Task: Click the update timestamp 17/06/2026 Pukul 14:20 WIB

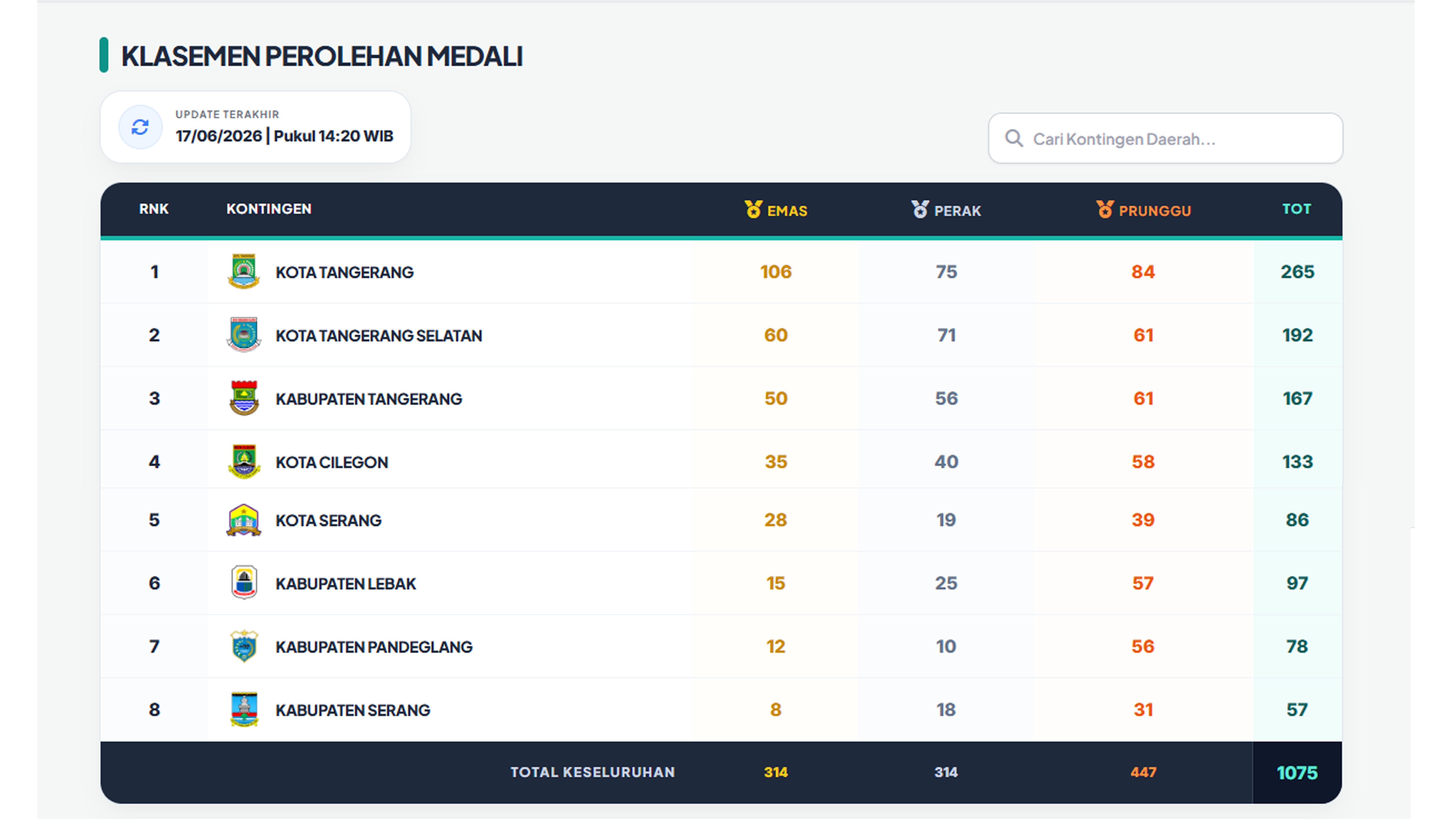Action: coord(284,136)
